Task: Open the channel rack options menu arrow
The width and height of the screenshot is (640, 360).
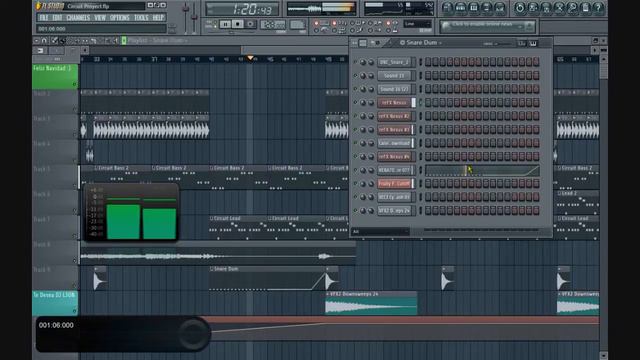Action: (354, 43)
